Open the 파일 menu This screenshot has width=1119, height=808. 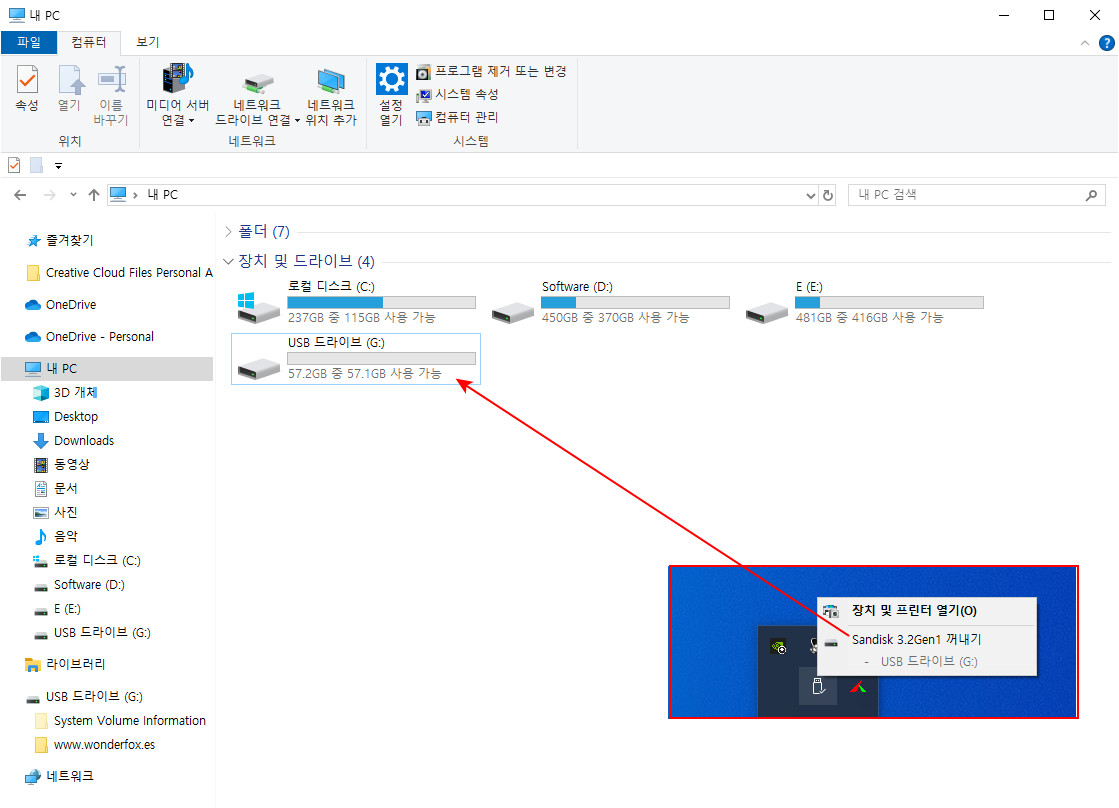click(29, 43)
